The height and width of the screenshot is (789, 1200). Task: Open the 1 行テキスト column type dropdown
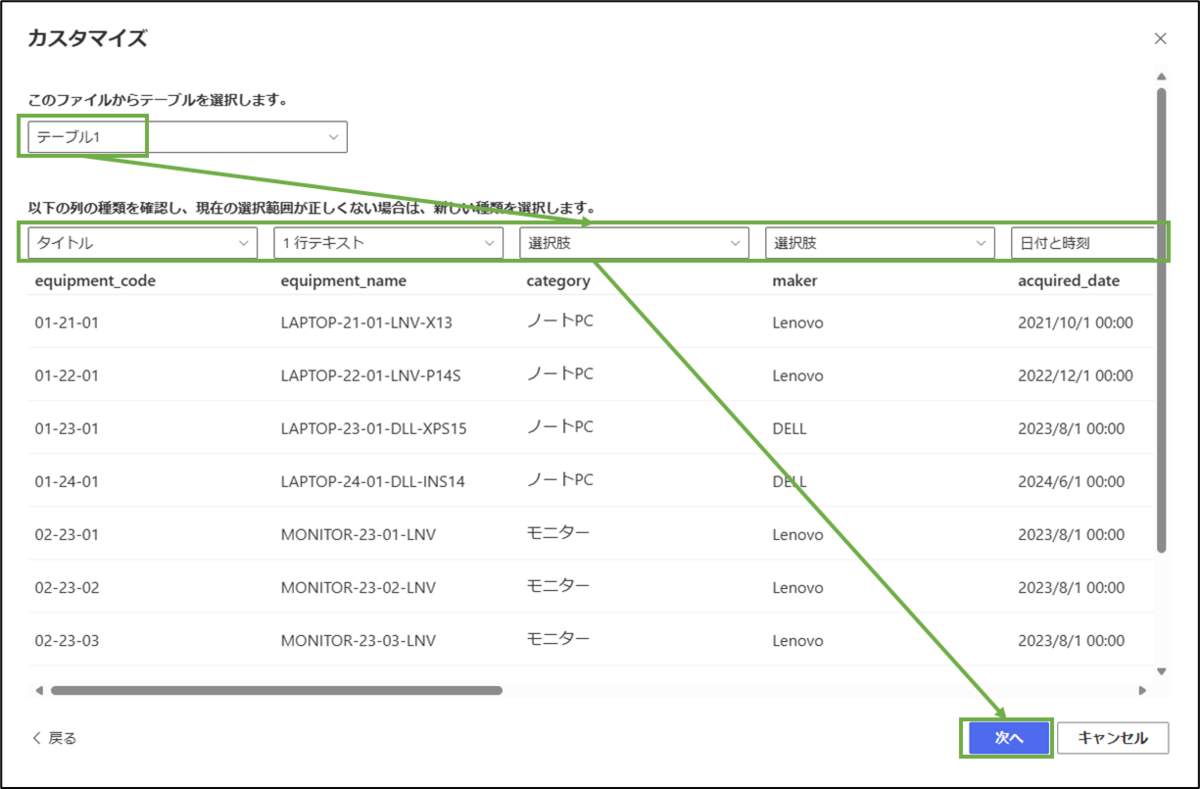(388, 243)
